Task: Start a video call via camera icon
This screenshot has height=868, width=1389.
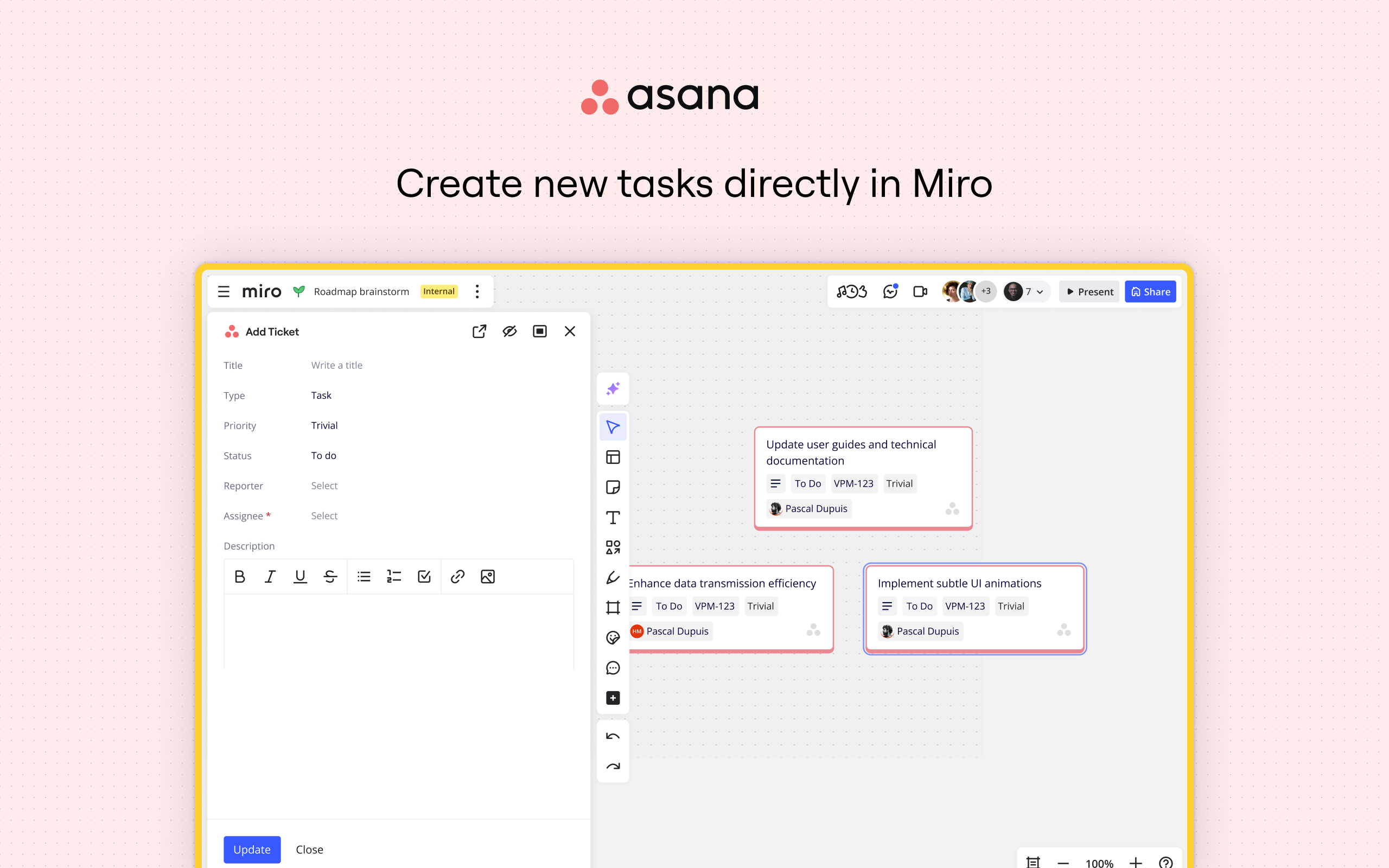Action: 920,291
